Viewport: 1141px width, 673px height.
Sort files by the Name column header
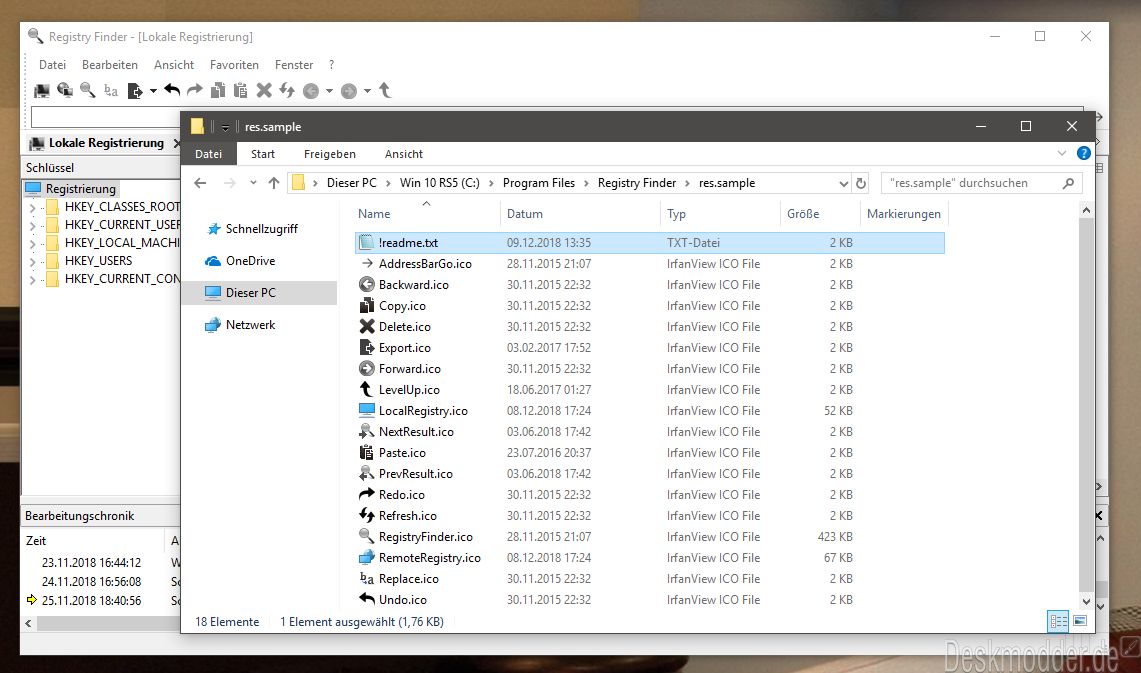click(426, 214)
